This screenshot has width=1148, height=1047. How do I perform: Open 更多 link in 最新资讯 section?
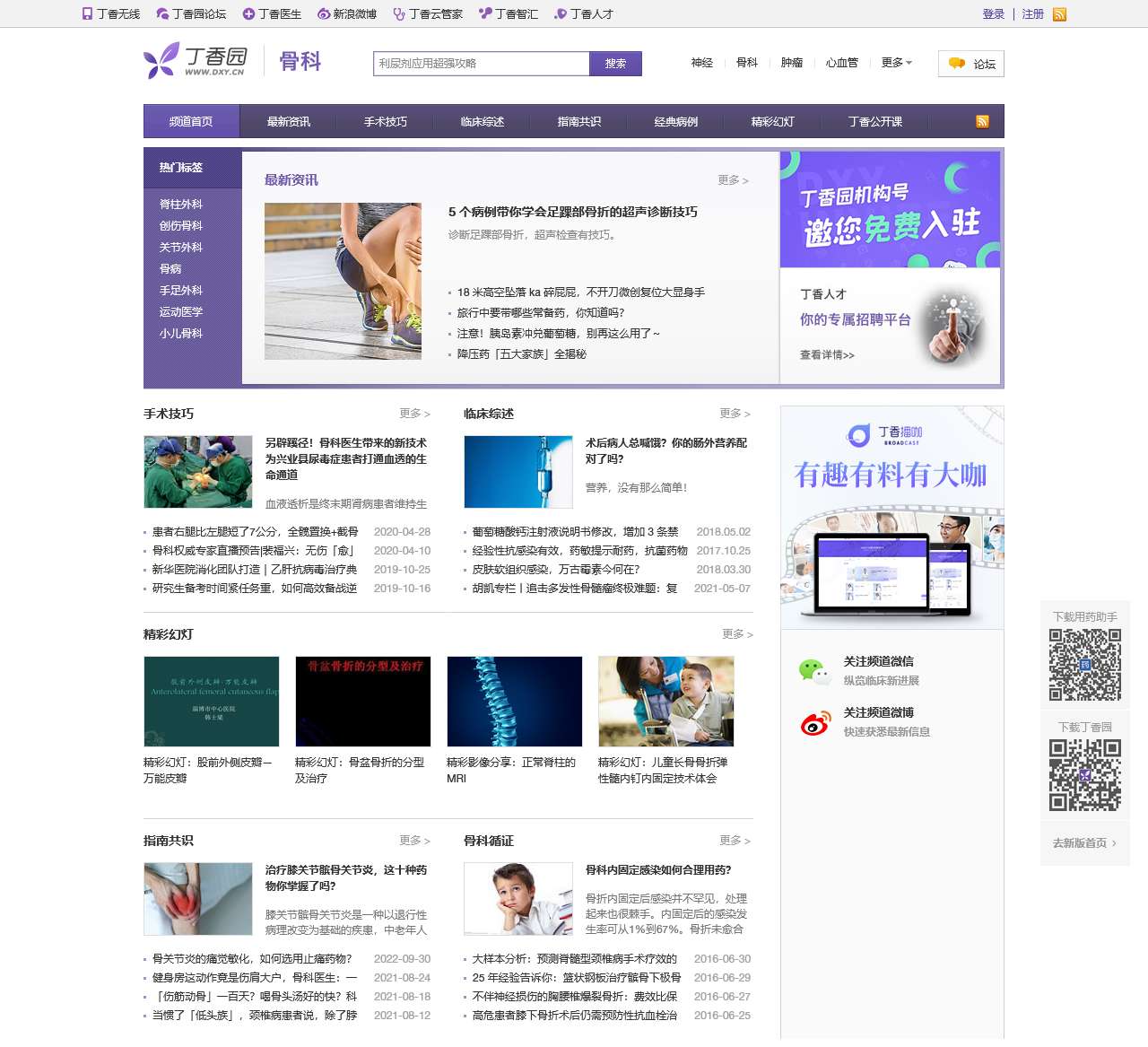pyautogui.click(x=733, y=180)
